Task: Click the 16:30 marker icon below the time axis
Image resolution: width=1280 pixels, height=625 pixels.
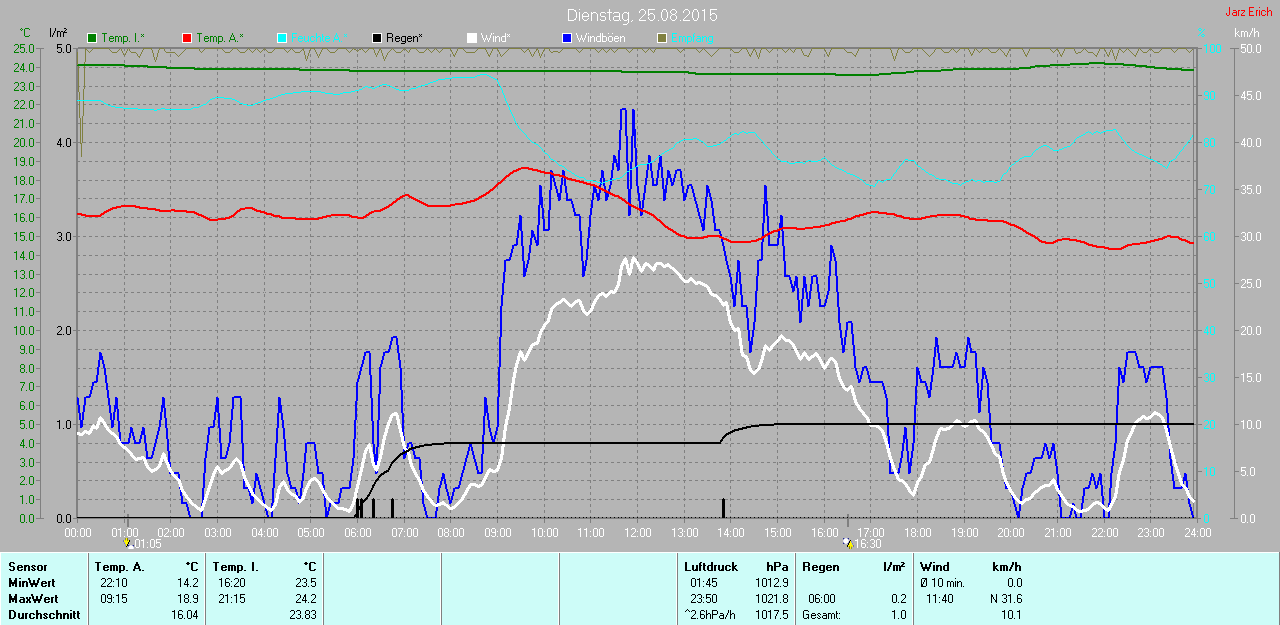Action: click(x=848, y=543)
